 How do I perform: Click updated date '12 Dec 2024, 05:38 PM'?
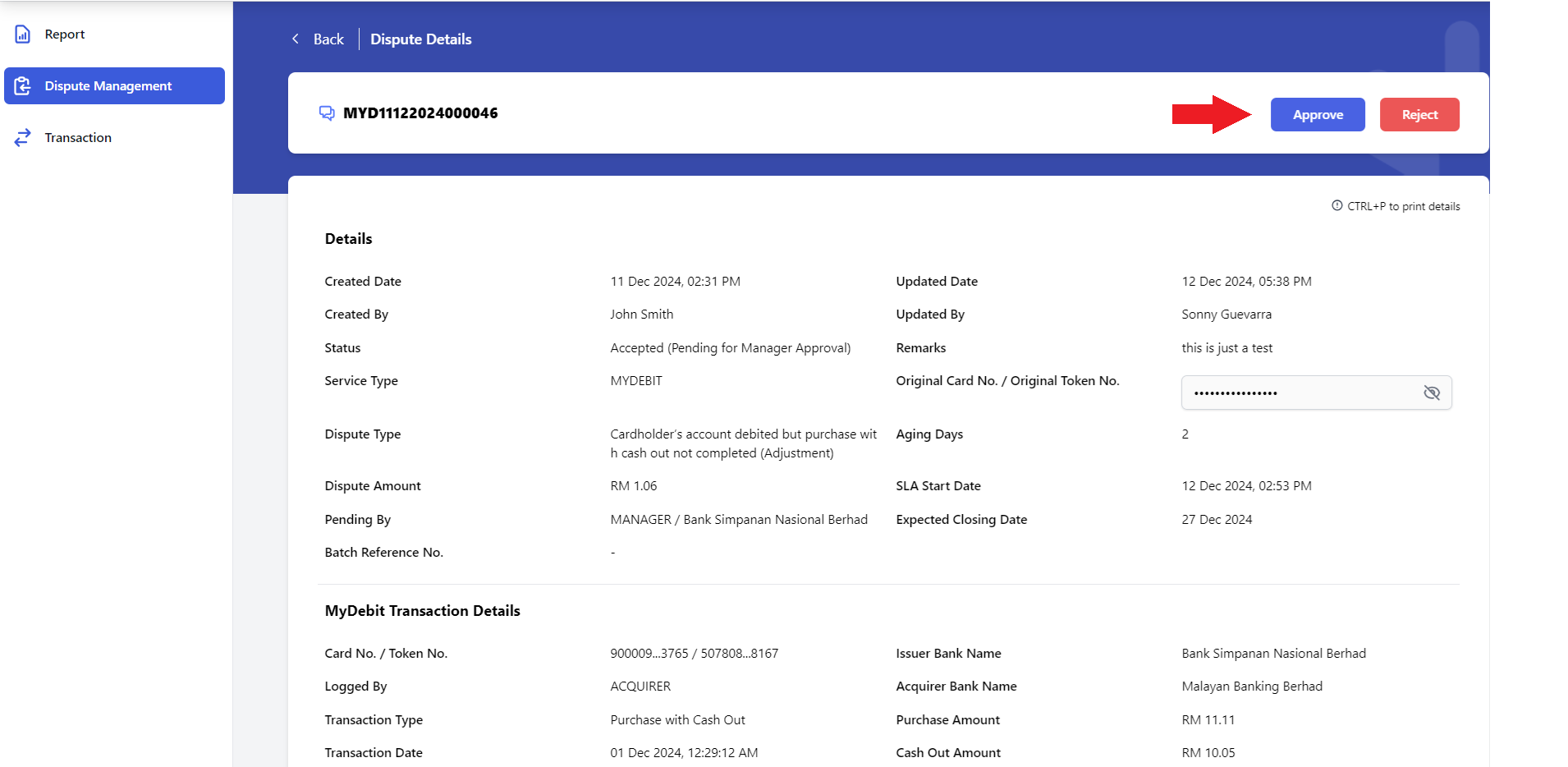tap(1246, 282)
